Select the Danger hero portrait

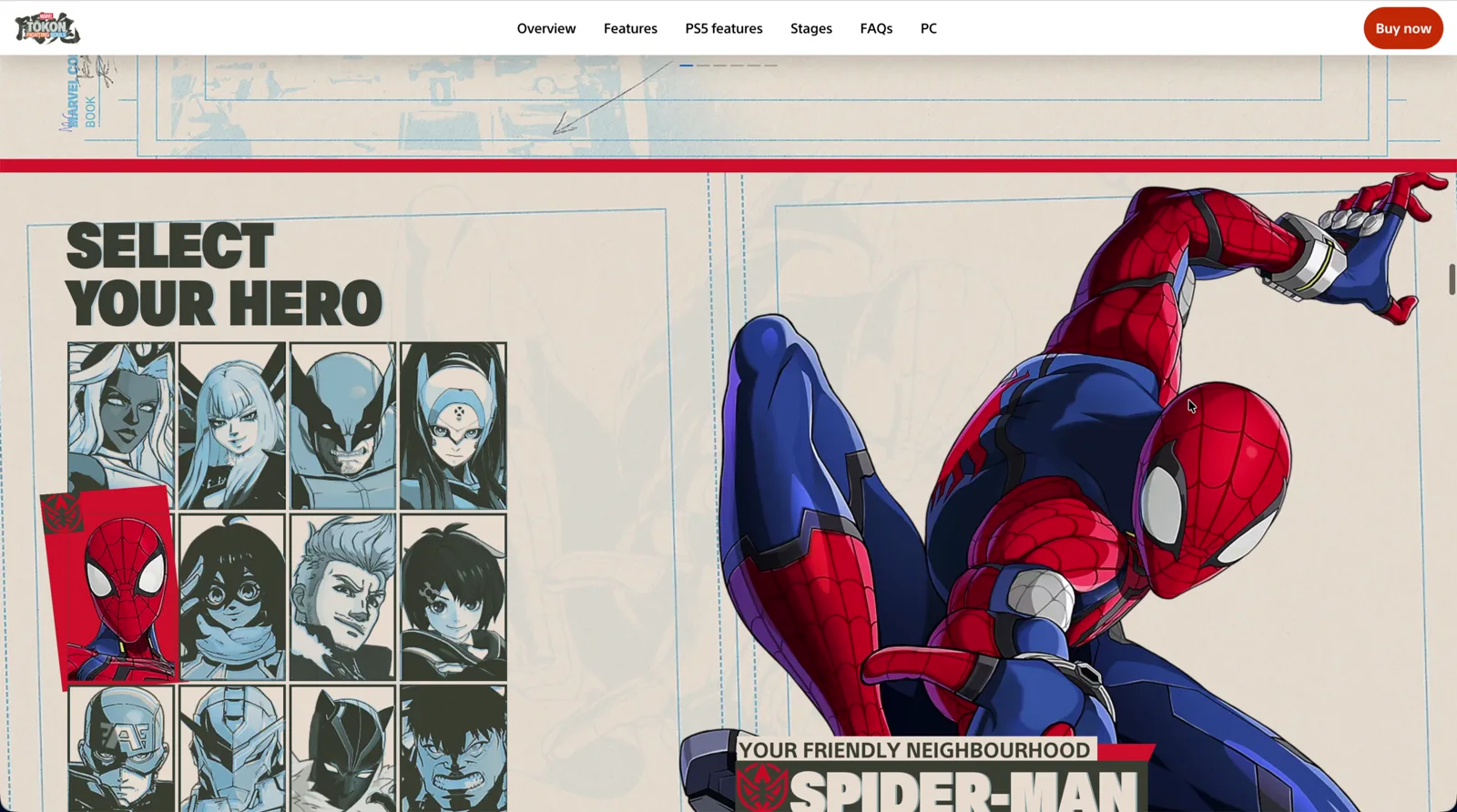(453, 425)
